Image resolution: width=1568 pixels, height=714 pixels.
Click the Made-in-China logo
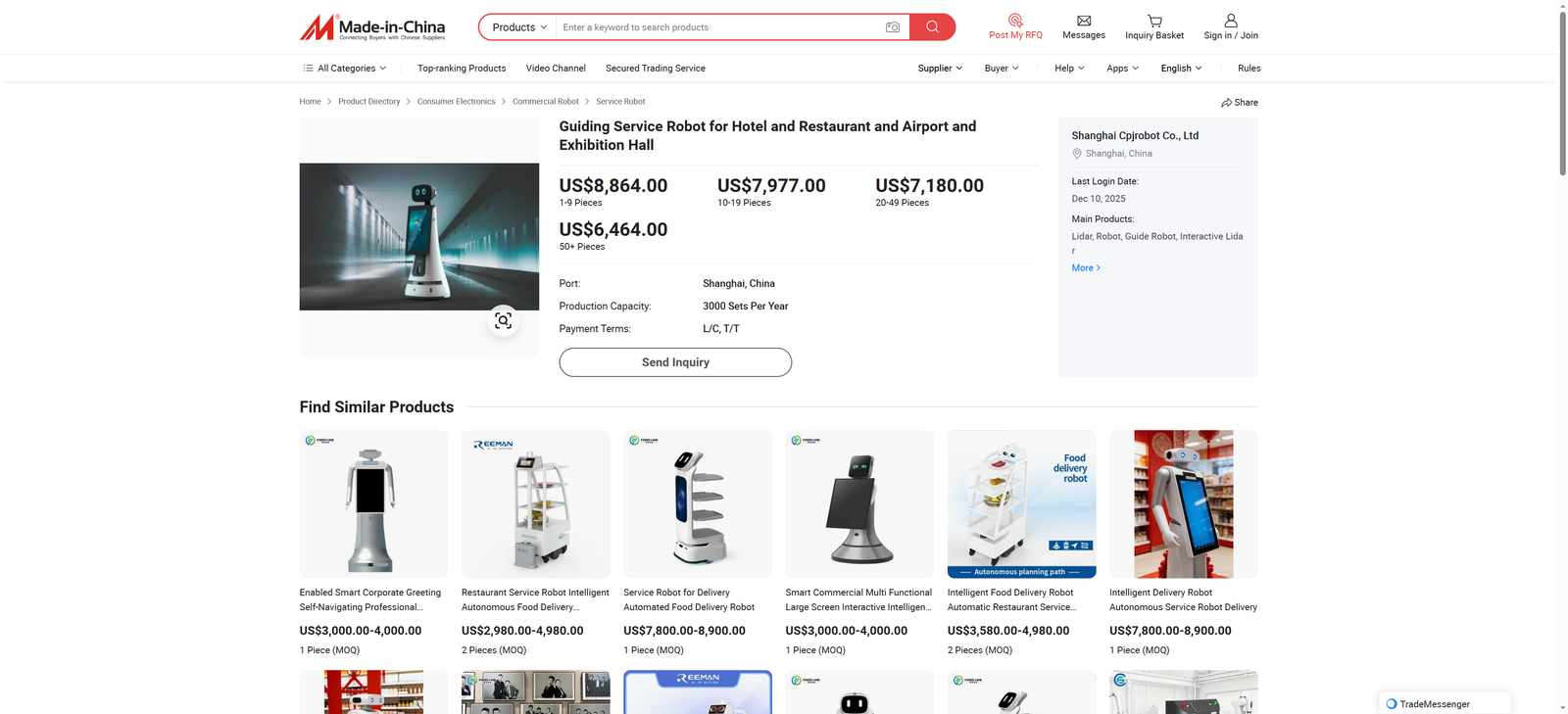click(x=372, y=27)
